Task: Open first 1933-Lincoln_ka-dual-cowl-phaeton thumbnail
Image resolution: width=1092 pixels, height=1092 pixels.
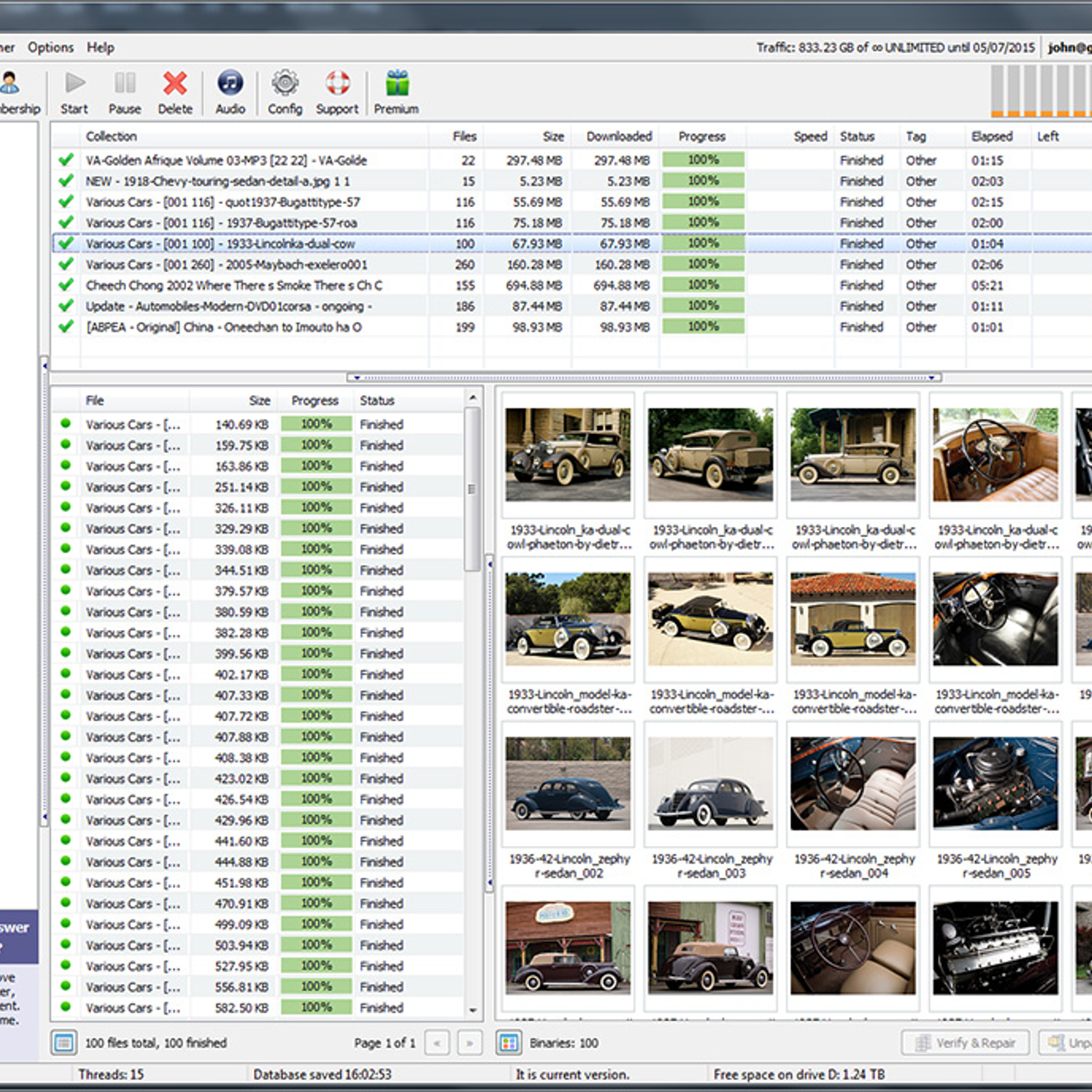Action: (568, 455)
